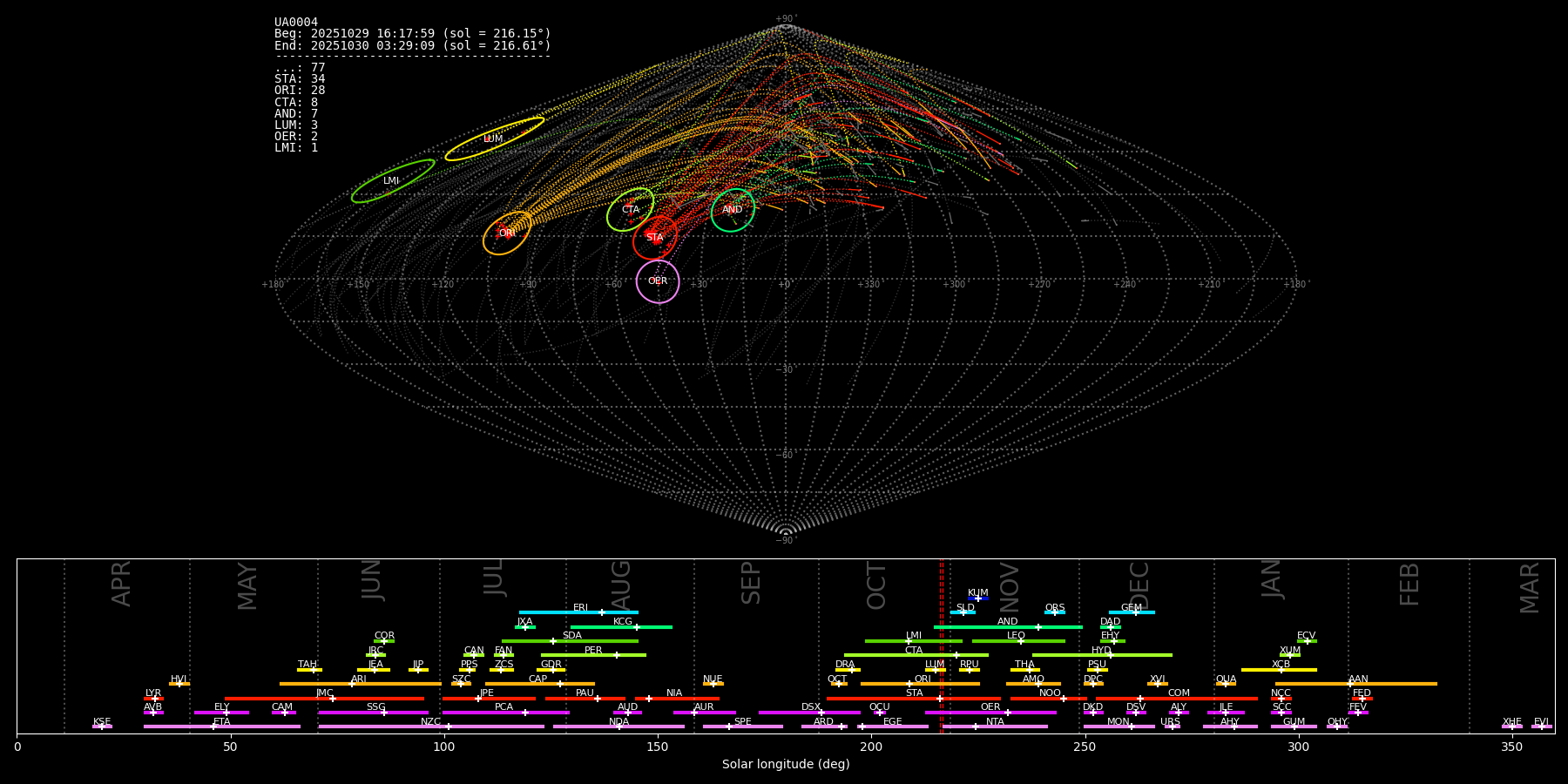The height and width of the screenshot is (784, 1568).
Task: Select the AND radiant circle
Action: (733, 210)
